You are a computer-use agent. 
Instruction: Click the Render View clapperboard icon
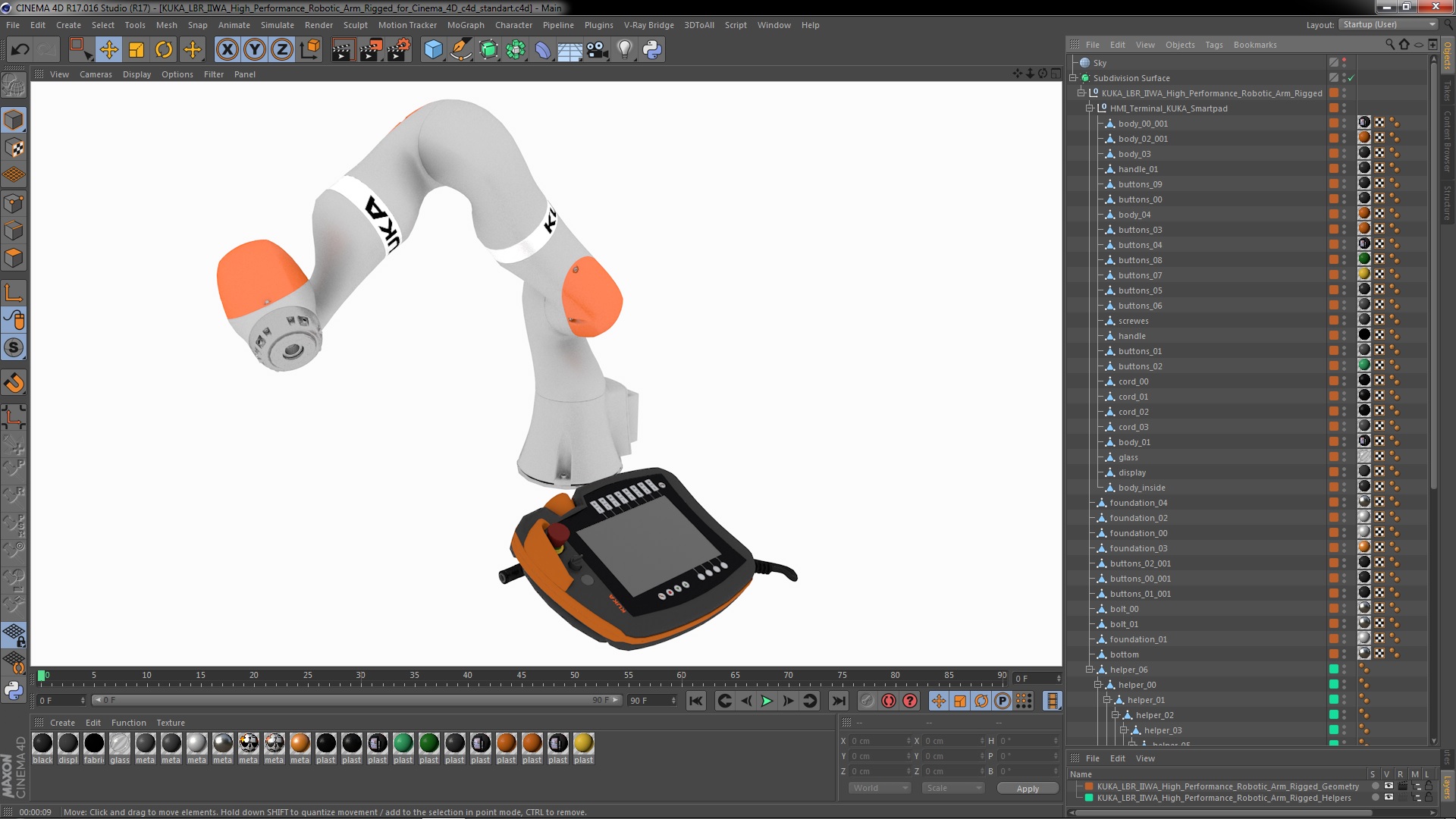click(342, 50)
